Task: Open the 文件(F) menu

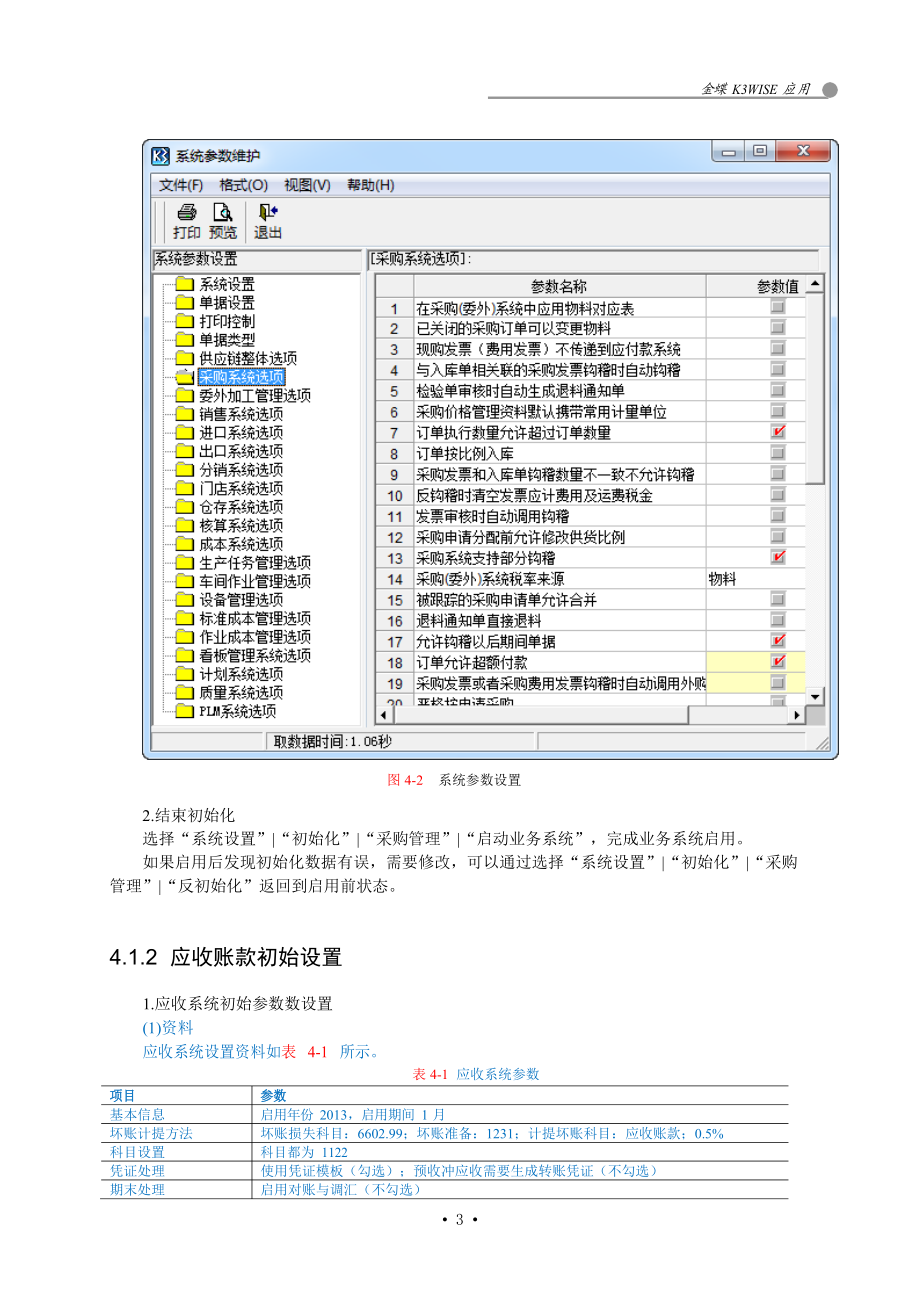Action: pos(181,185)
